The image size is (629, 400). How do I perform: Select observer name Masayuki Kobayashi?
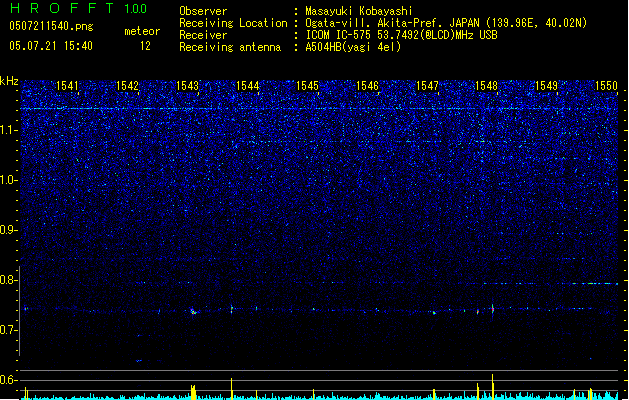[359, 11]
